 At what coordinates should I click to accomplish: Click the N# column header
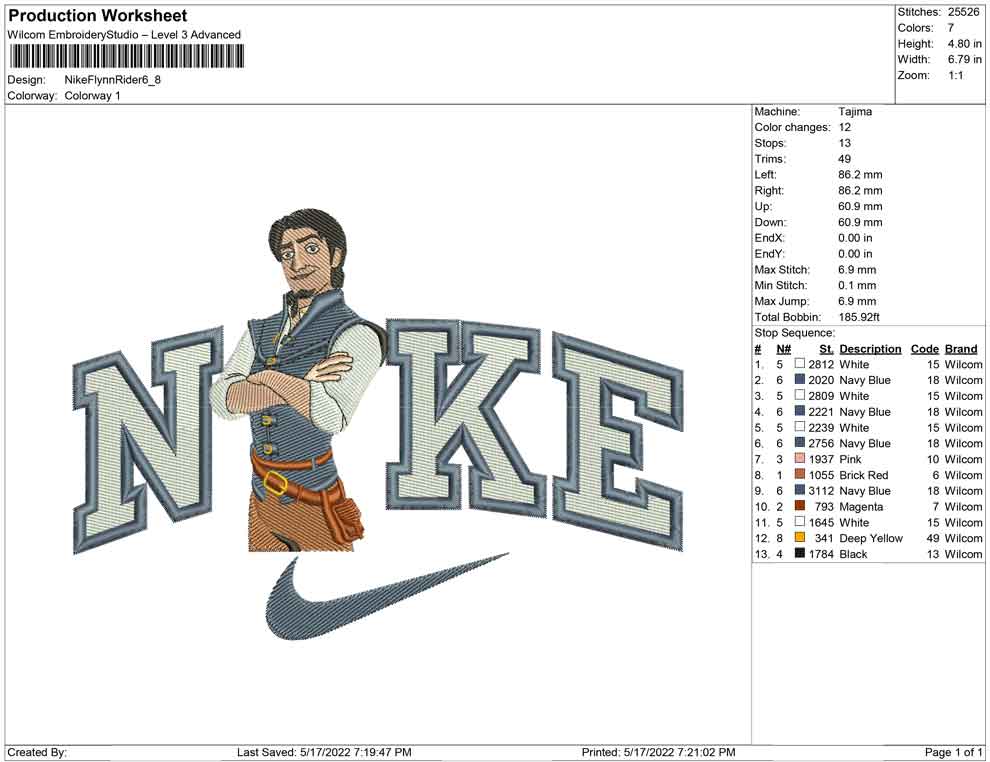(784, 348)
